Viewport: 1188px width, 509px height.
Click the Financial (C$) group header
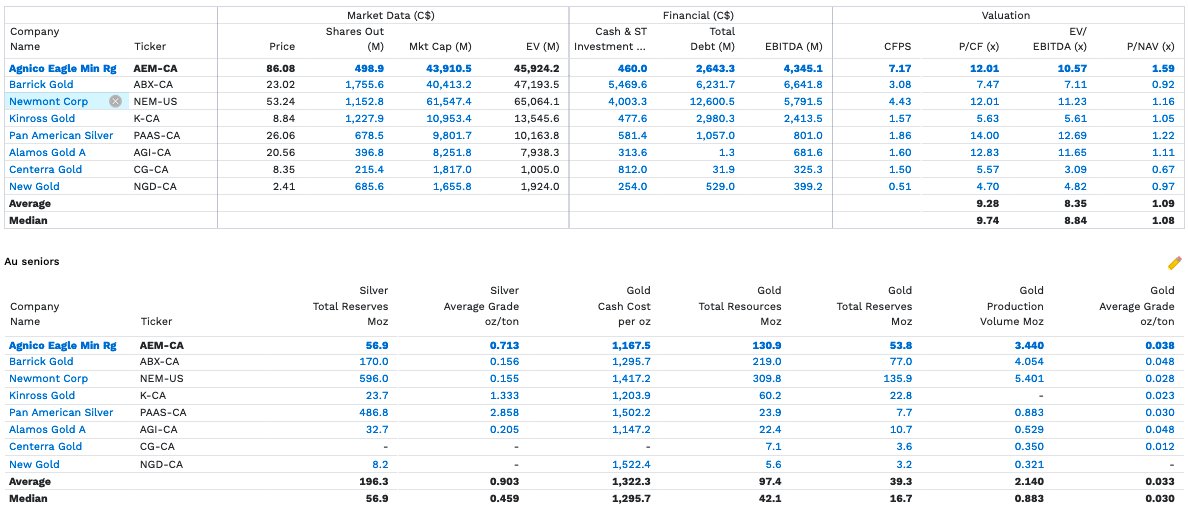point(699,15)
